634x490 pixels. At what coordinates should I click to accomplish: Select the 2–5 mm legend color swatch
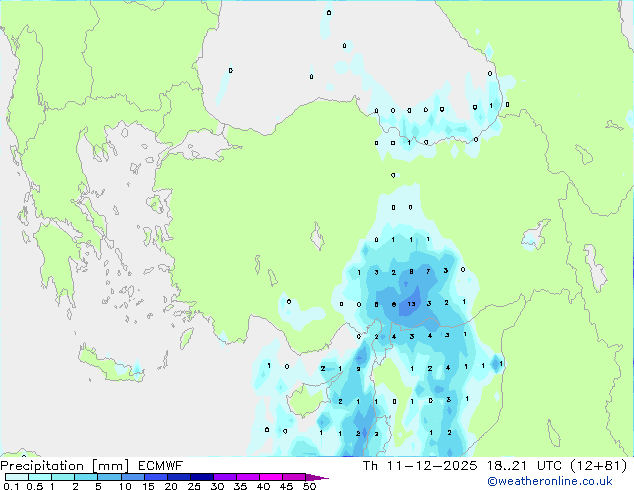point(86,477)
